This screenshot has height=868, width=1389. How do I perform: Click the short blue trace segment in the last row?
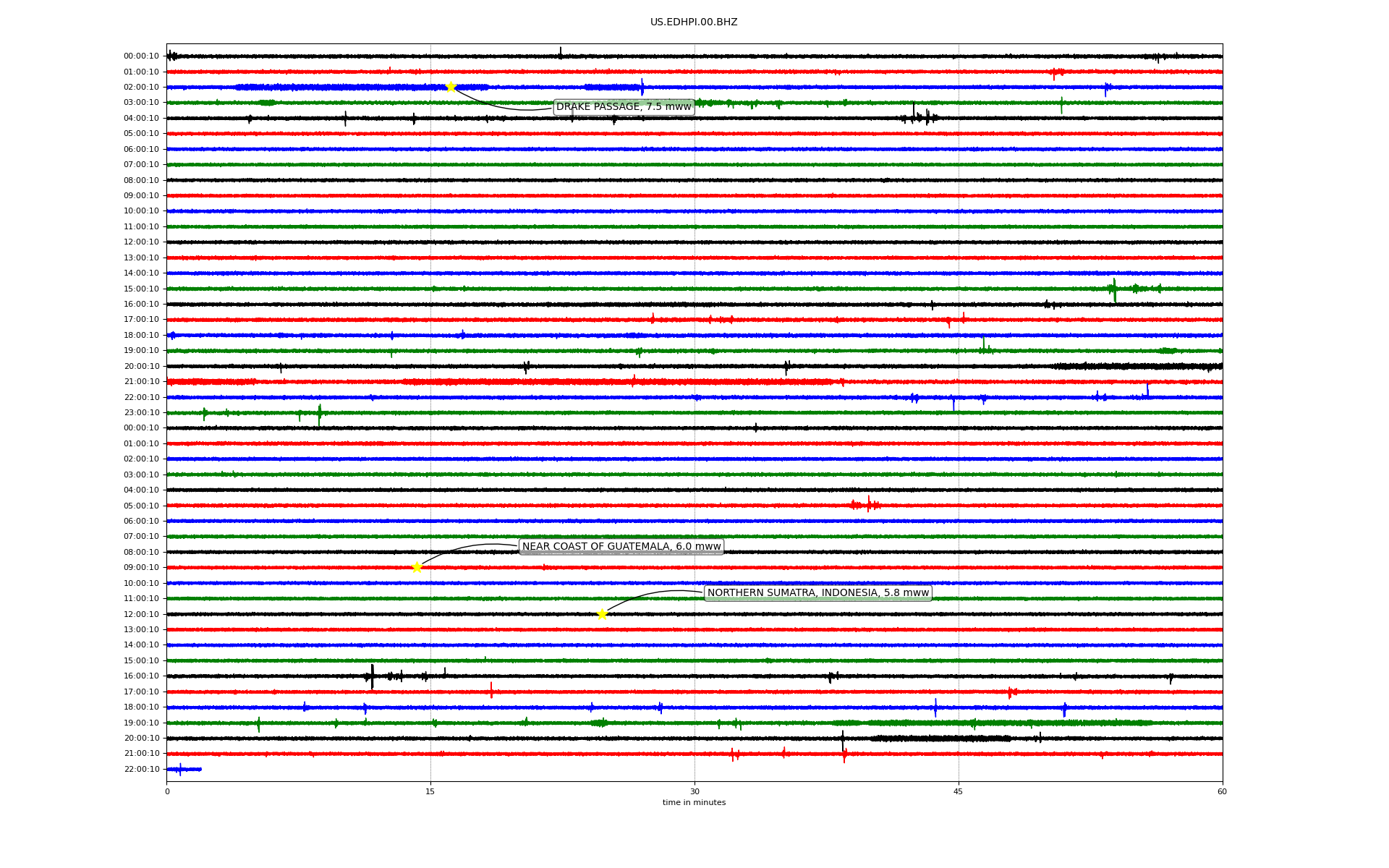click(184, 769)
